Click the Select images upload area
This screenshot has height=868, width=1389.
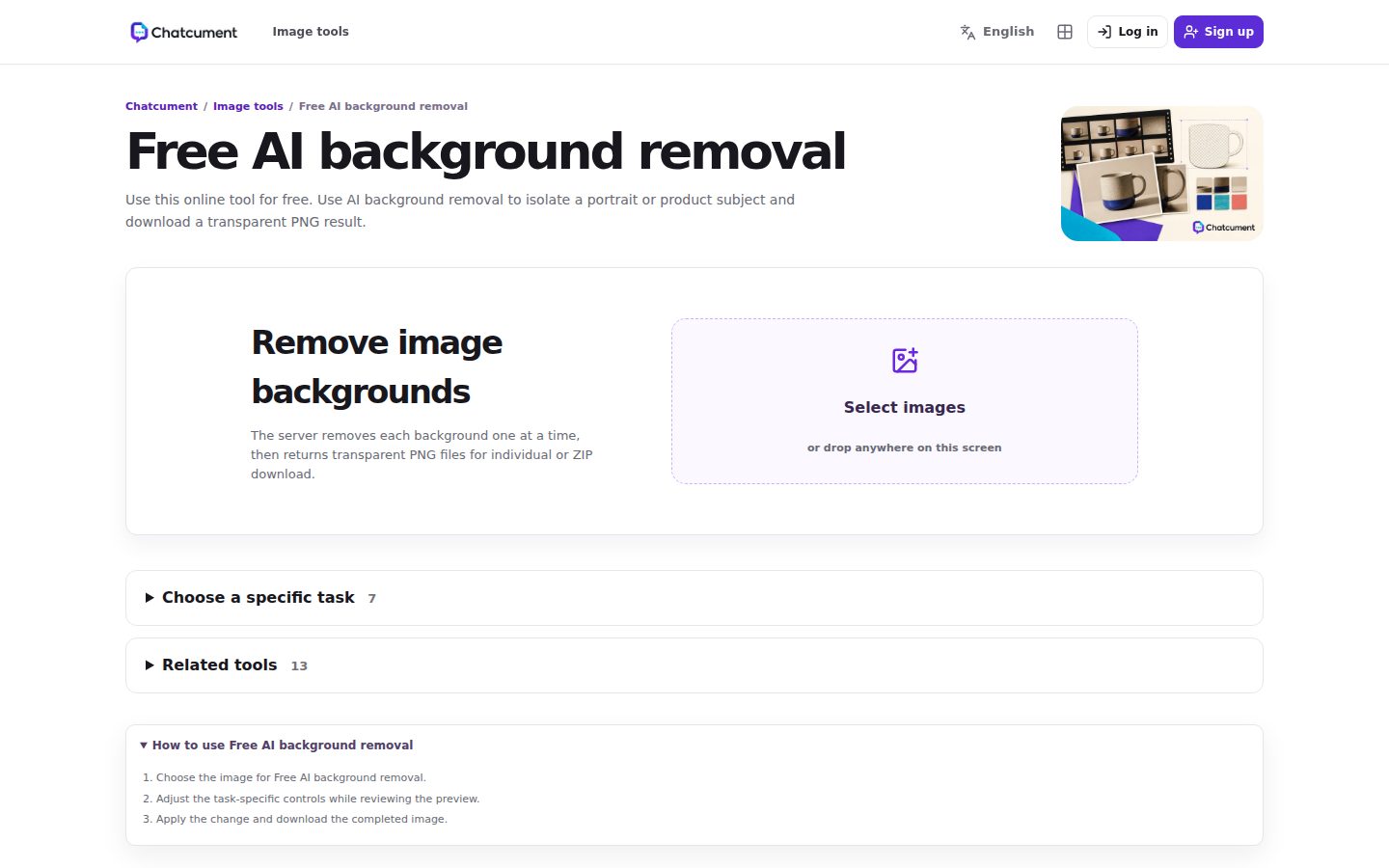[x=905, y=401]
